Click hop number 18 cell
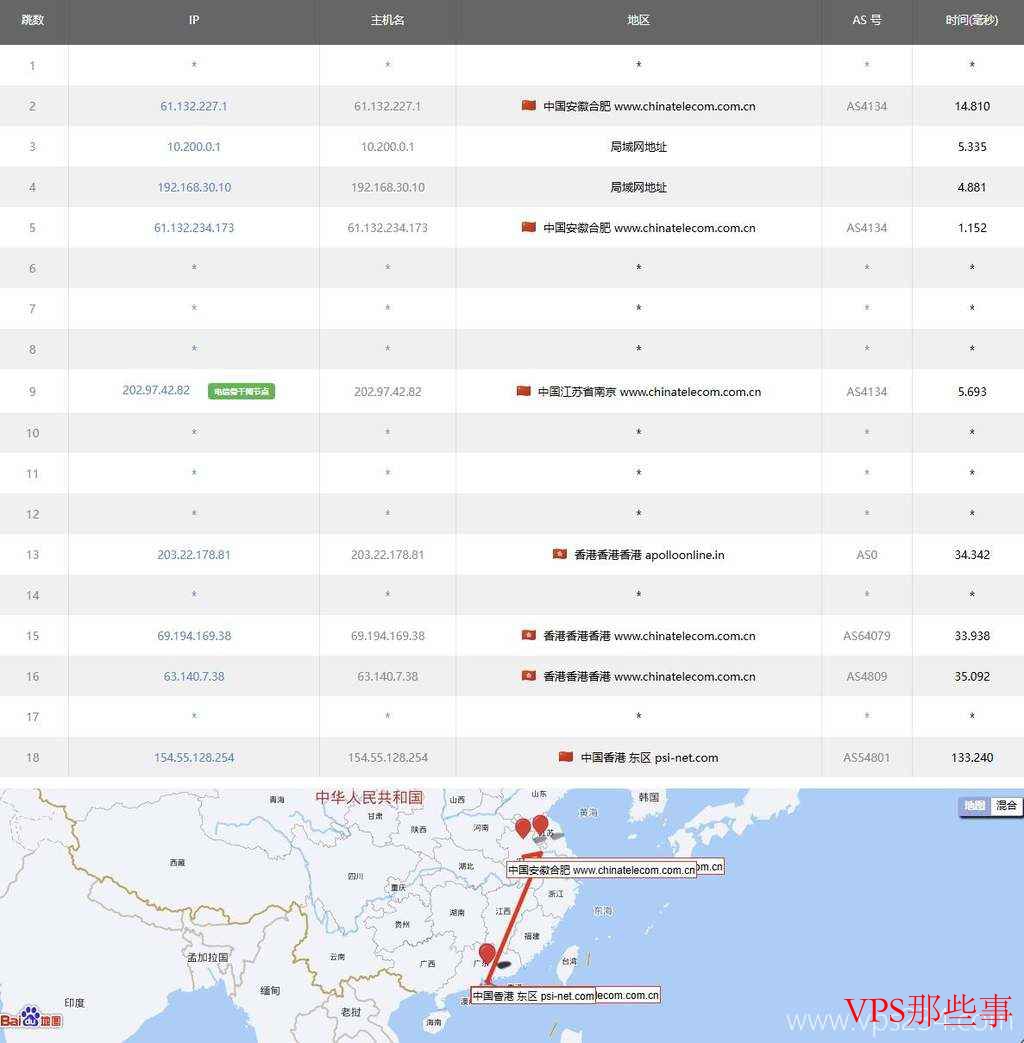The height and width of the screenshot is (1043, 1024). point(33,758)
